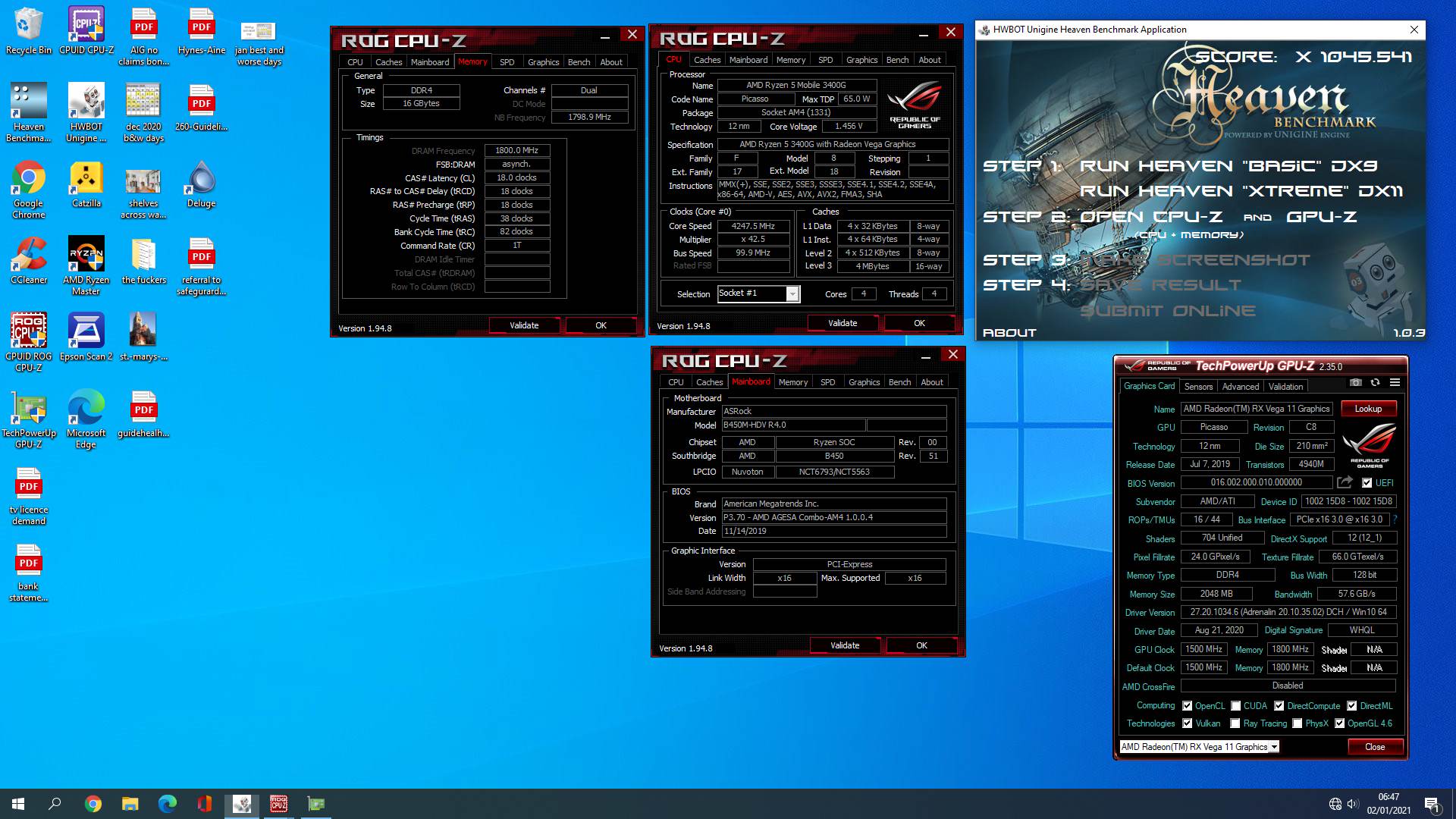Select the HWBOT Unigine desktop shortcut
Screen dimensions: 1456x819
tap(86, 112)
